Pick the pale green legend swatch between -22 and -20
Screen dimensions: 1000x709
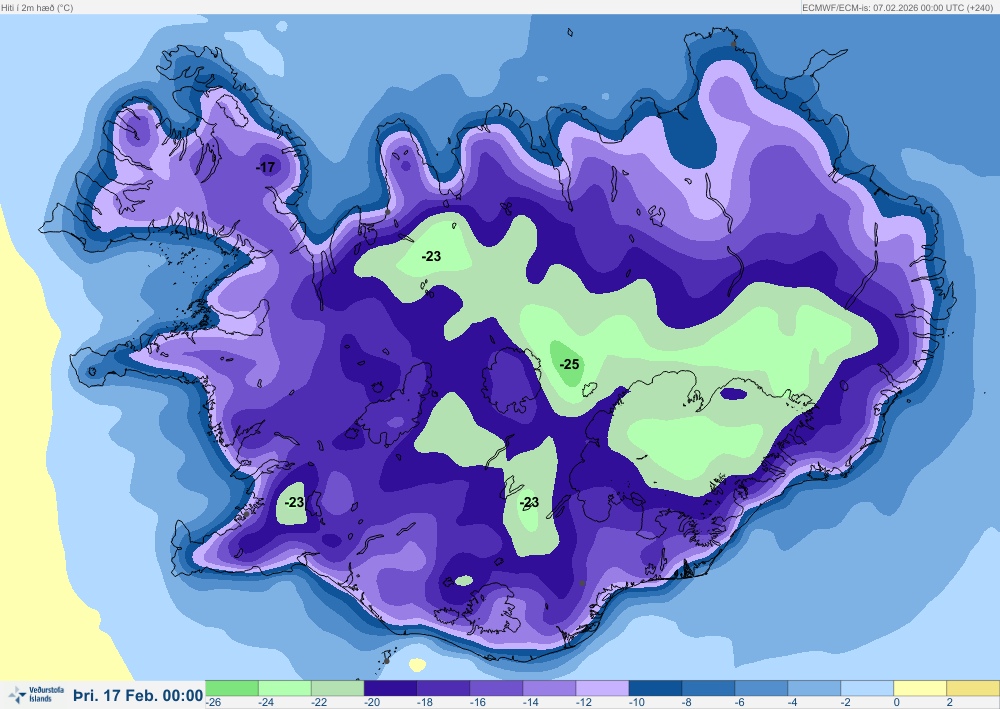point(337,688)
